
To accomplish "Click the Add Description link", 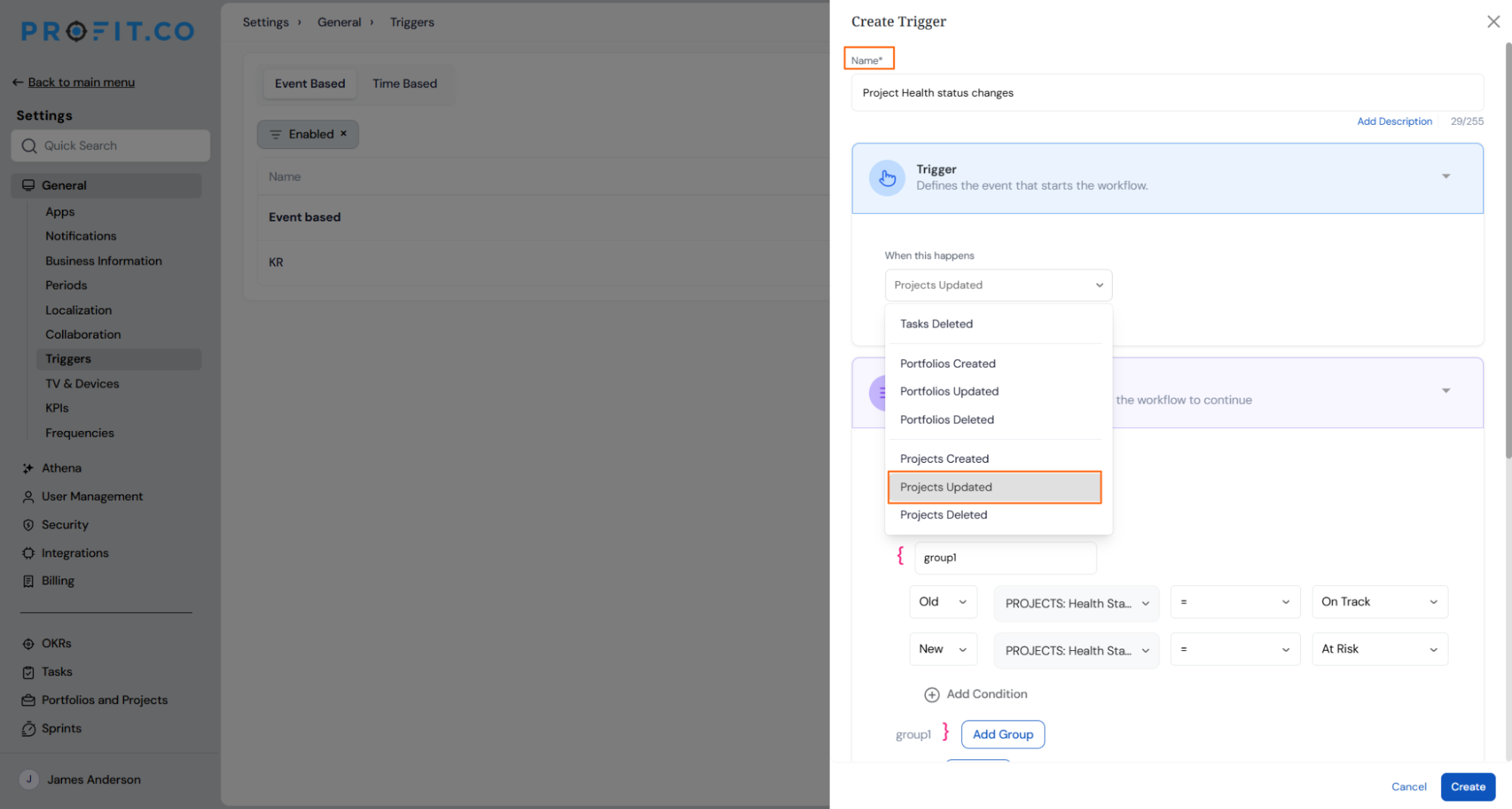I will (x=1394, y=122).
